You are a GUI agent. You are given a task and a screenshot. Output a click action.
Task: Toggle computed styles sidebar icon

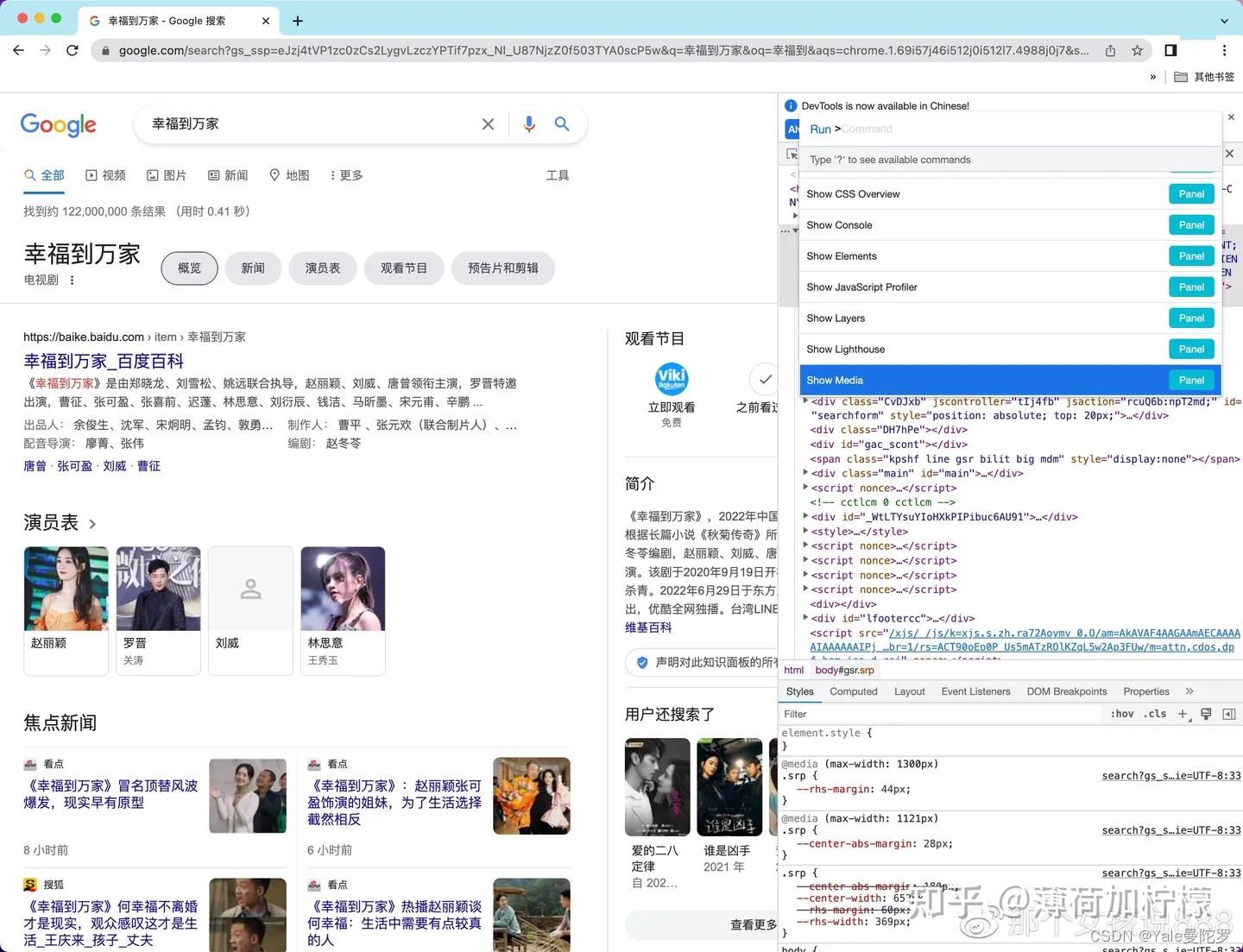1229,714
